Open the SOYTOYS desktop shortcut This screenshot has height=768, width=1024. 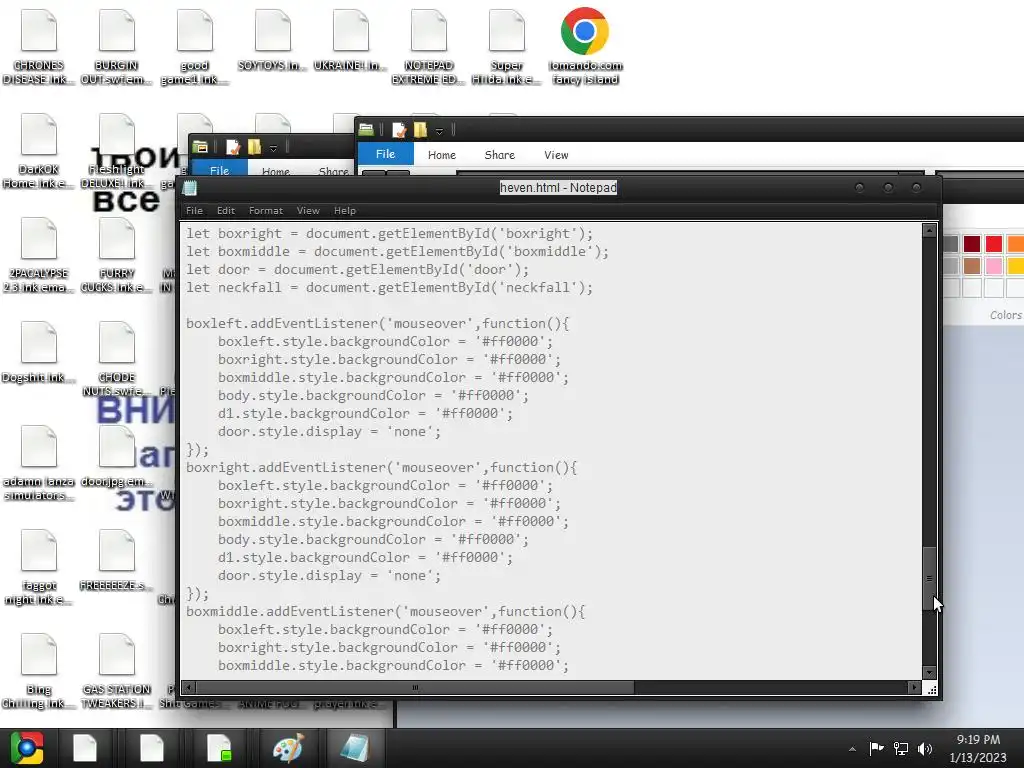272,40
